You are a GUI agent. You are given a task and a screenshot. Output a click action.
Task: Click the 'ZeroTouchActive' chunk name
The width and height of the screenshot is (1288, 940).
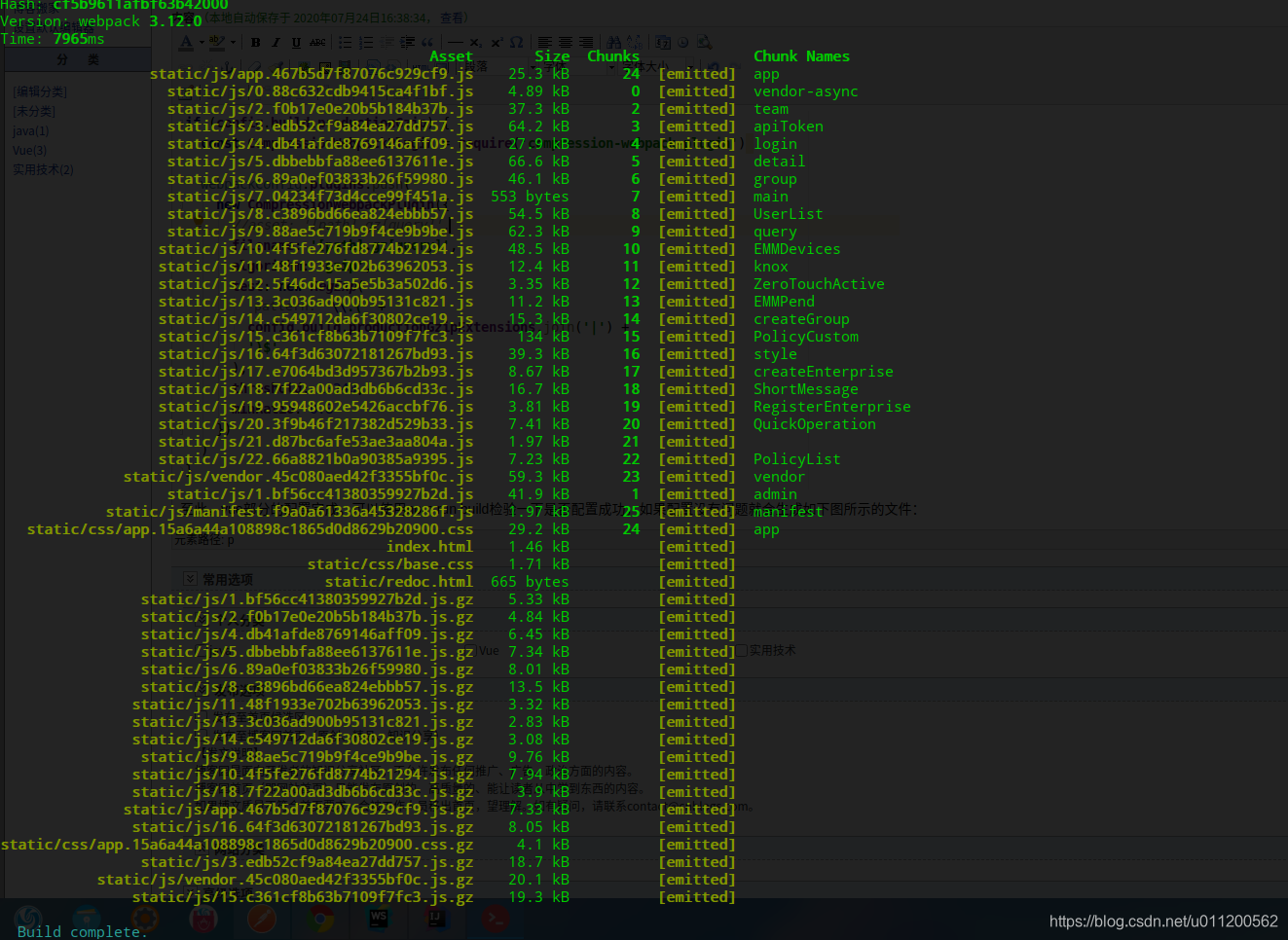point(819,284)
